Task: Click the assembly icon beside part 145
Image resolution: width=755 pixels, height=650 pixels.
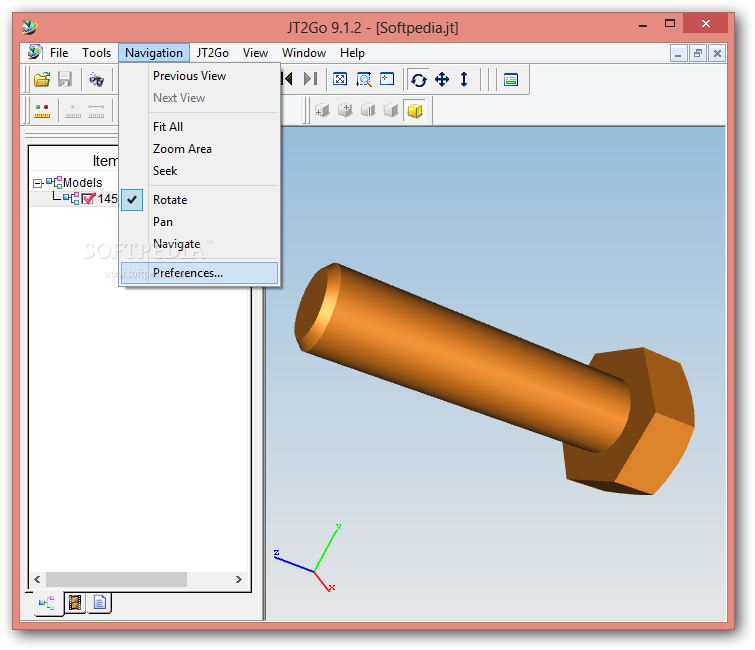Action: tap(71, 198)
